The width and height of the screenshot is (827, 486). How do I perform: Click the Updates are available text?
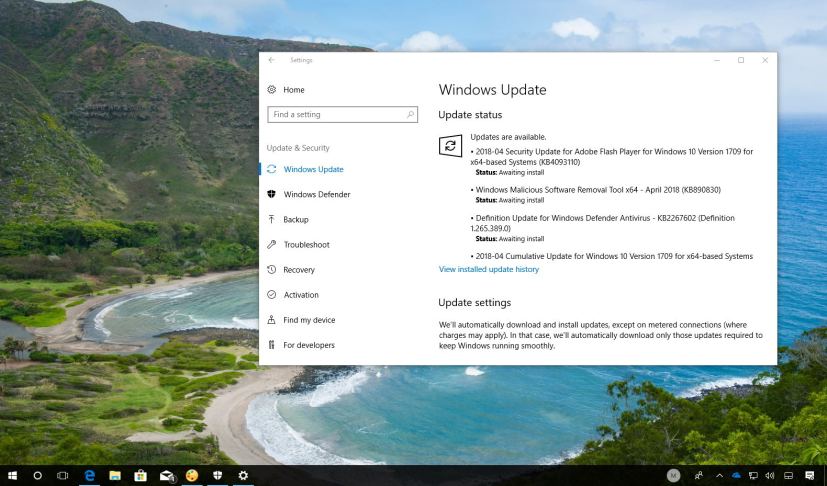pyautogui.click(x=508, y=137)
